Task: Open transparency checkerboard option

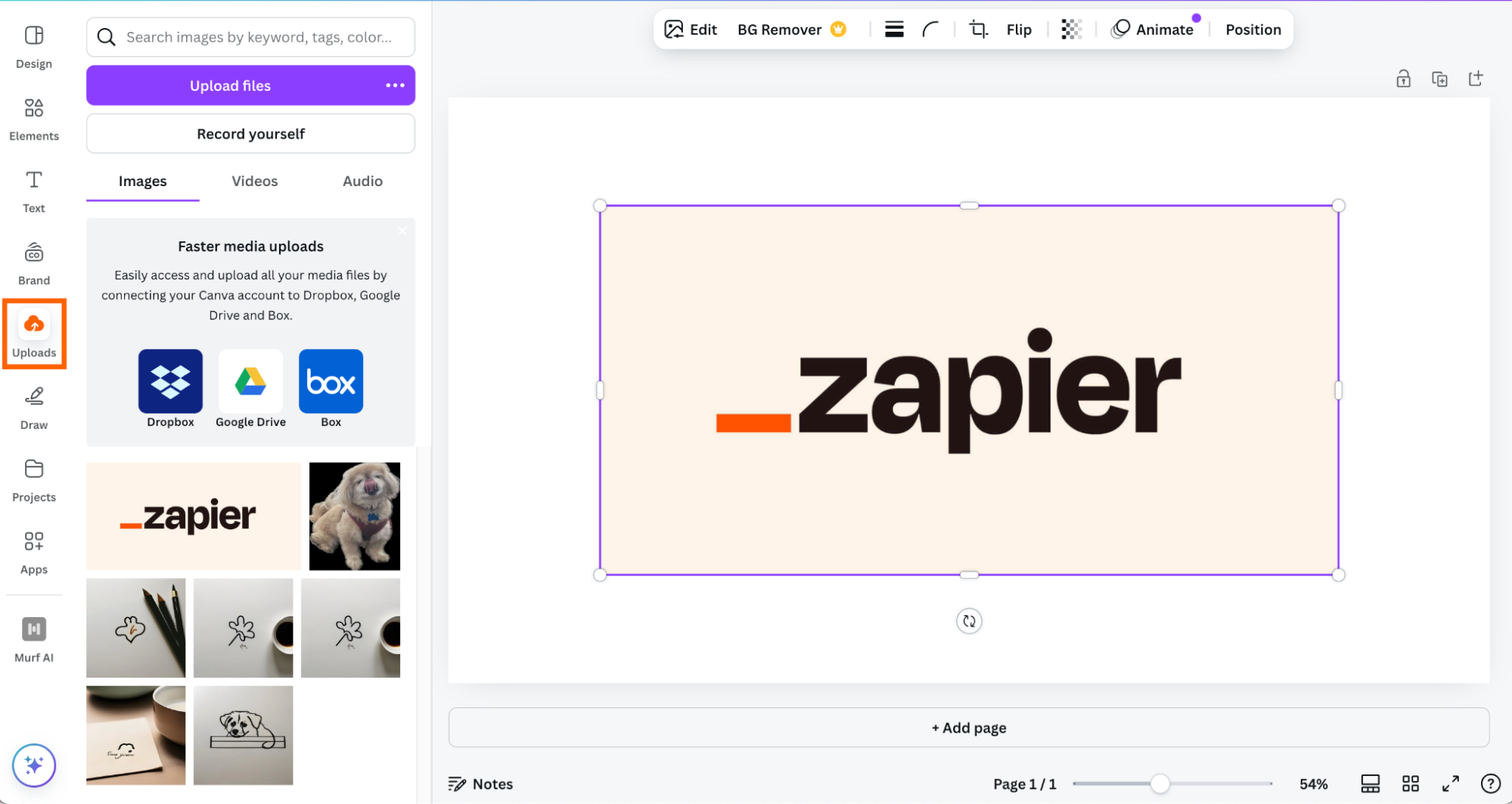Action: tap(1071, 29)
